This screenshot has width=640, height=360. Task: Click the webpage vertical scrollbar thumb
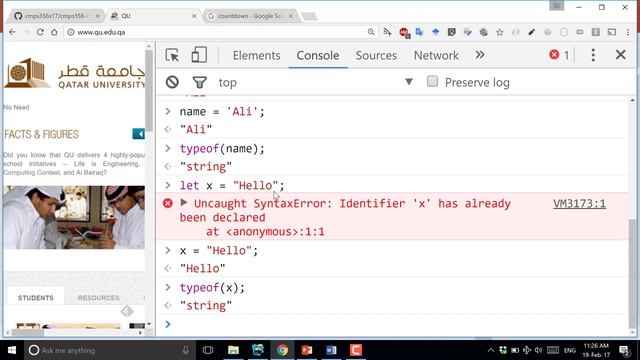149,91
